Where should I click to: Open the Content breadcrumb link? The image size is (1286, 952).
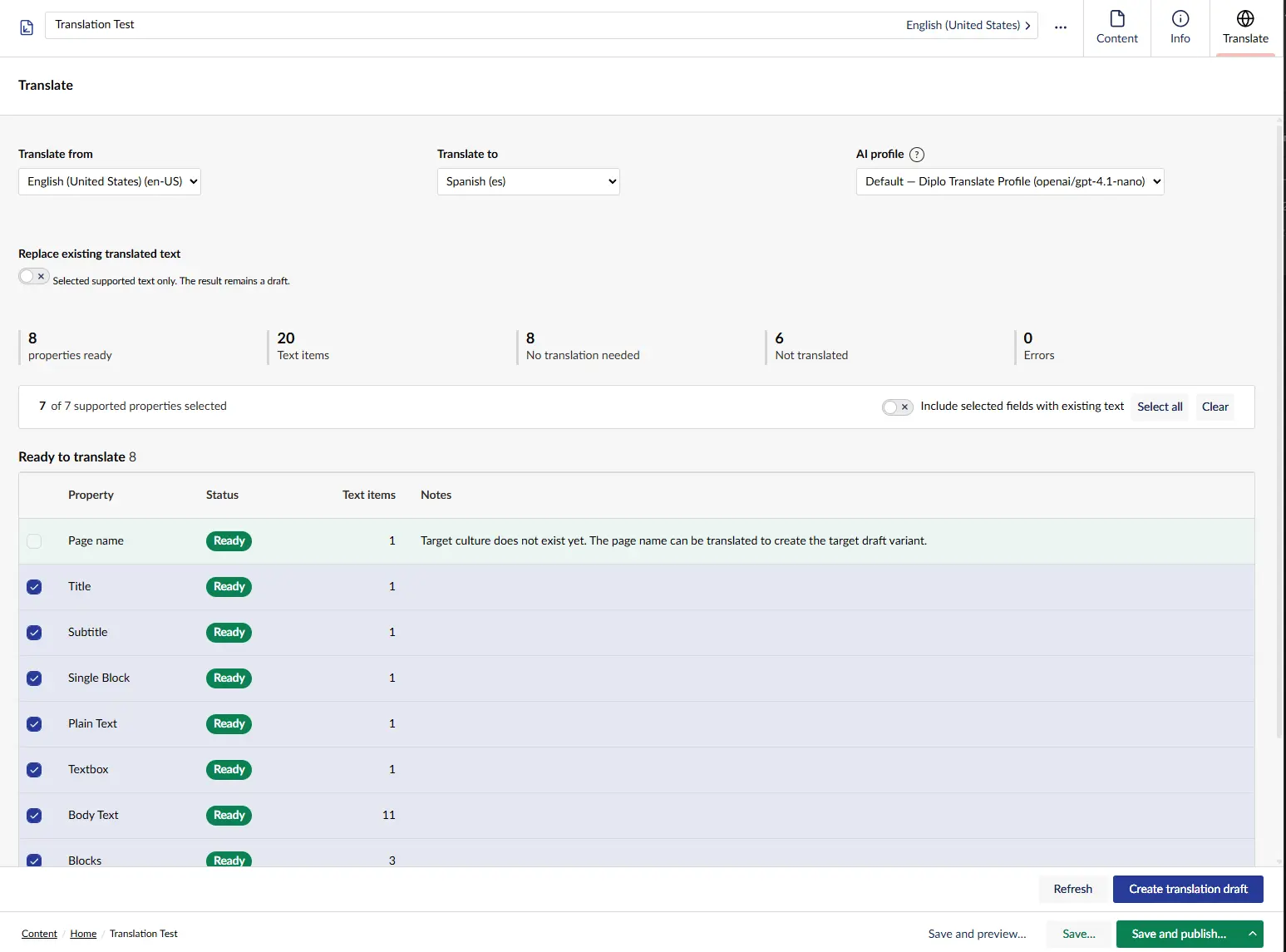pyautogui.click(x=39, y=934)
